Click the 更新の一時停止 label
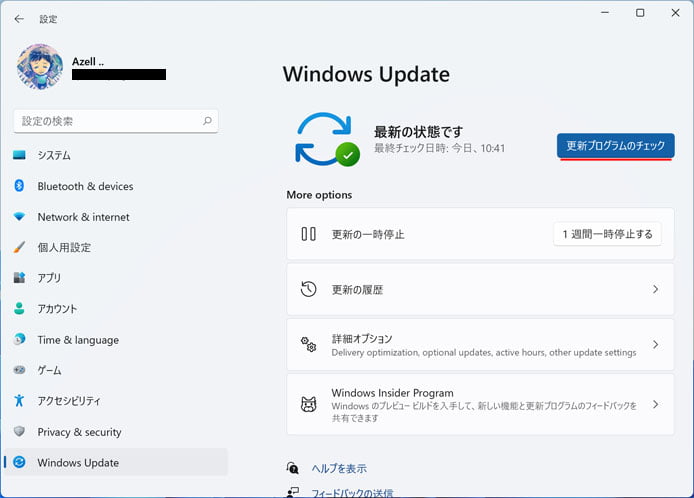Image resolution: width=694 pixels, height=498 pixels. pyautogui.click(x=368, y=234)
